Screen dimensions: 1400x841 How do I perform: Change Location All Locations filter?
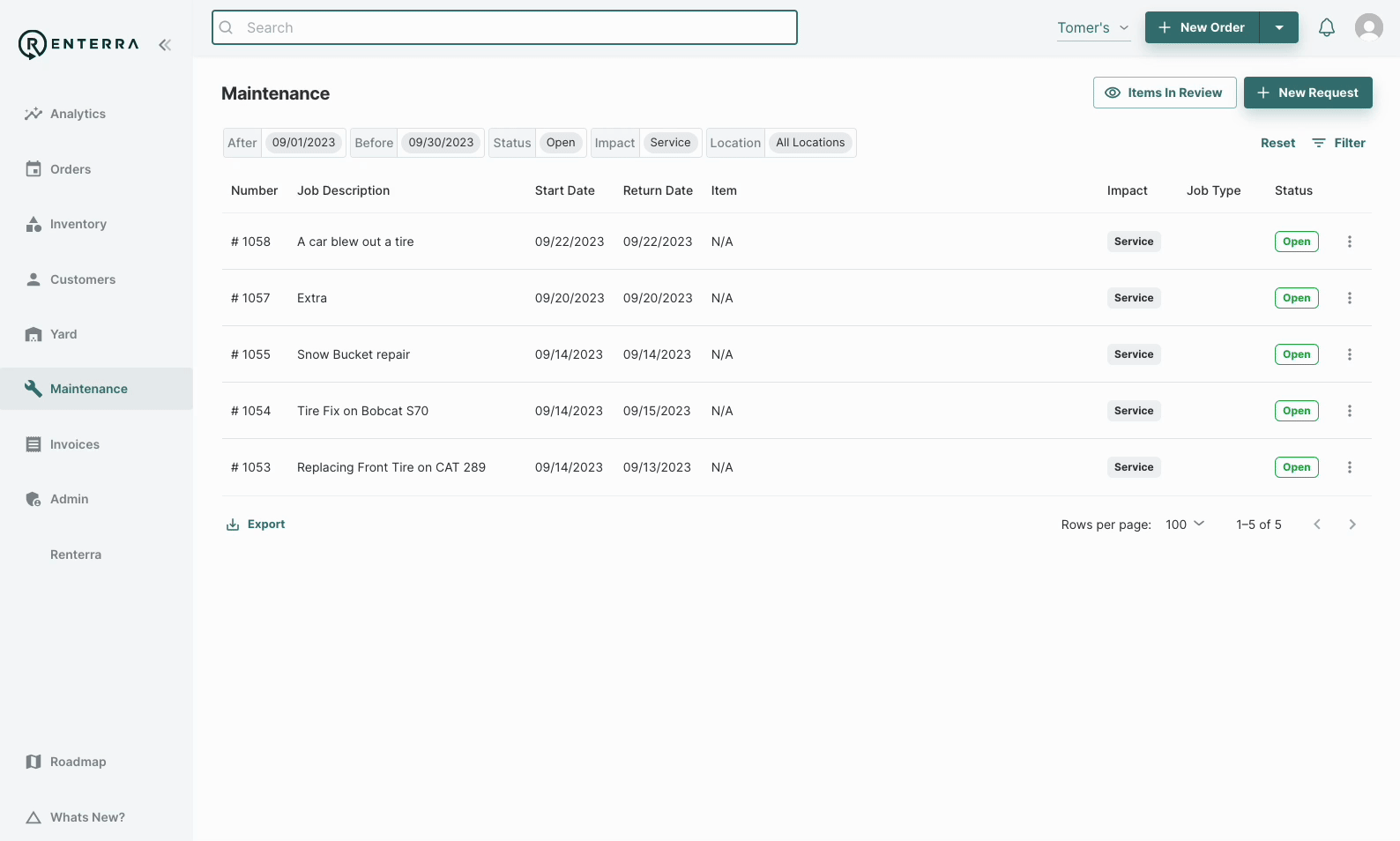click(810, 143)
